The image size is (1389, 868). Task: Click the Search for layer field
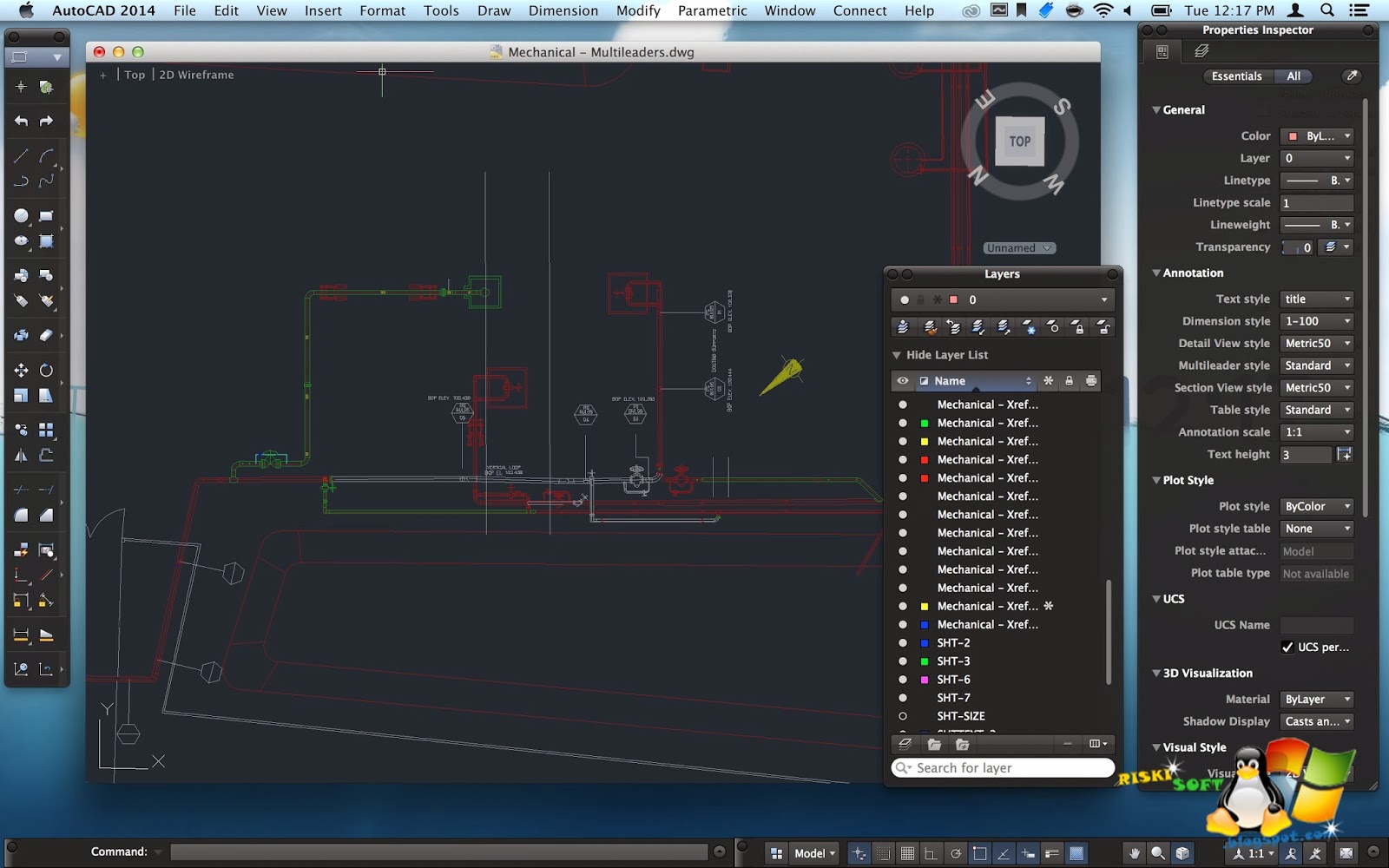pyautogui.click(x=1003, y=768)
